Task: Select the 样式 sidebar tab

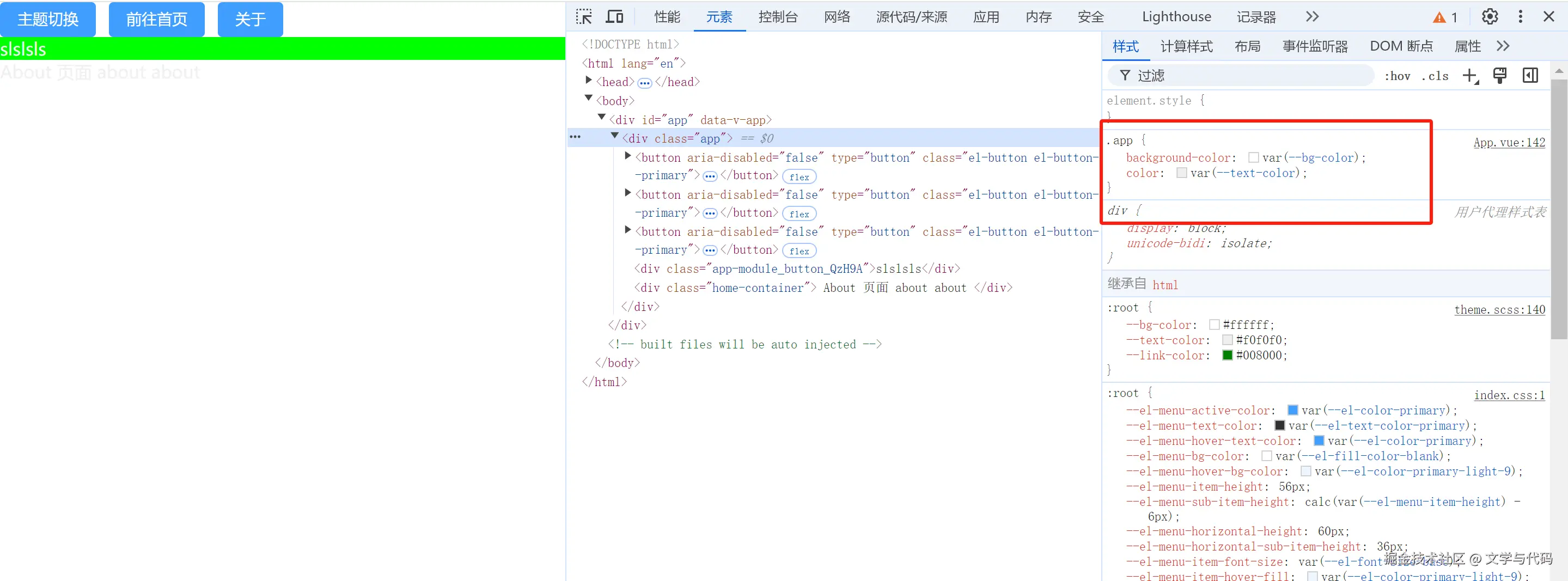Action: [1125, 46]
